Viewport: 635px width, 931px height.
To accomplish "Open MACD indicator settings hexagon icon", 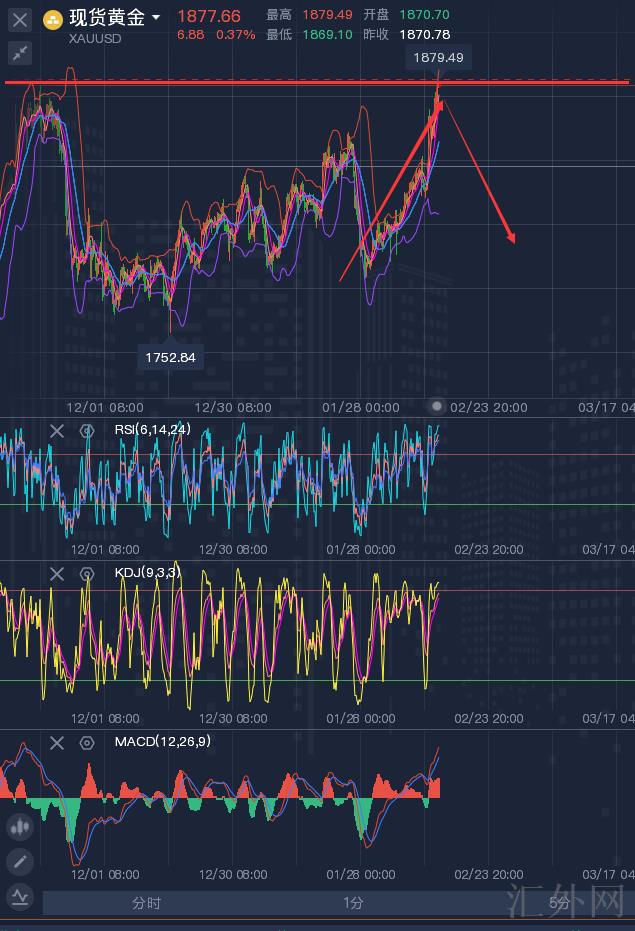I will click(87, 742).
